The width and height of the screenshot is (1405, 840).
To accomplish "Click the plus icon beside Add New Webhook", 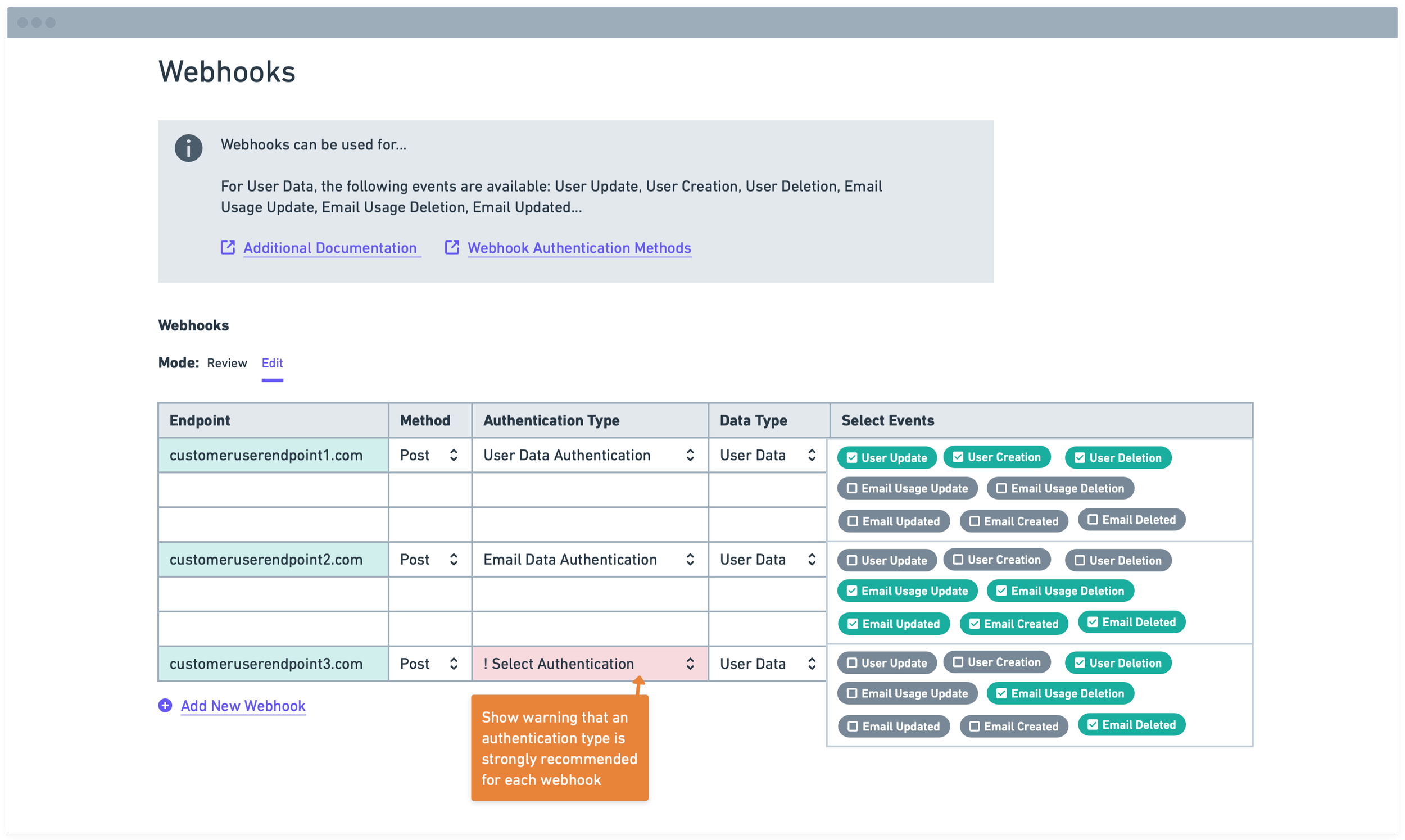I will 165,705.
